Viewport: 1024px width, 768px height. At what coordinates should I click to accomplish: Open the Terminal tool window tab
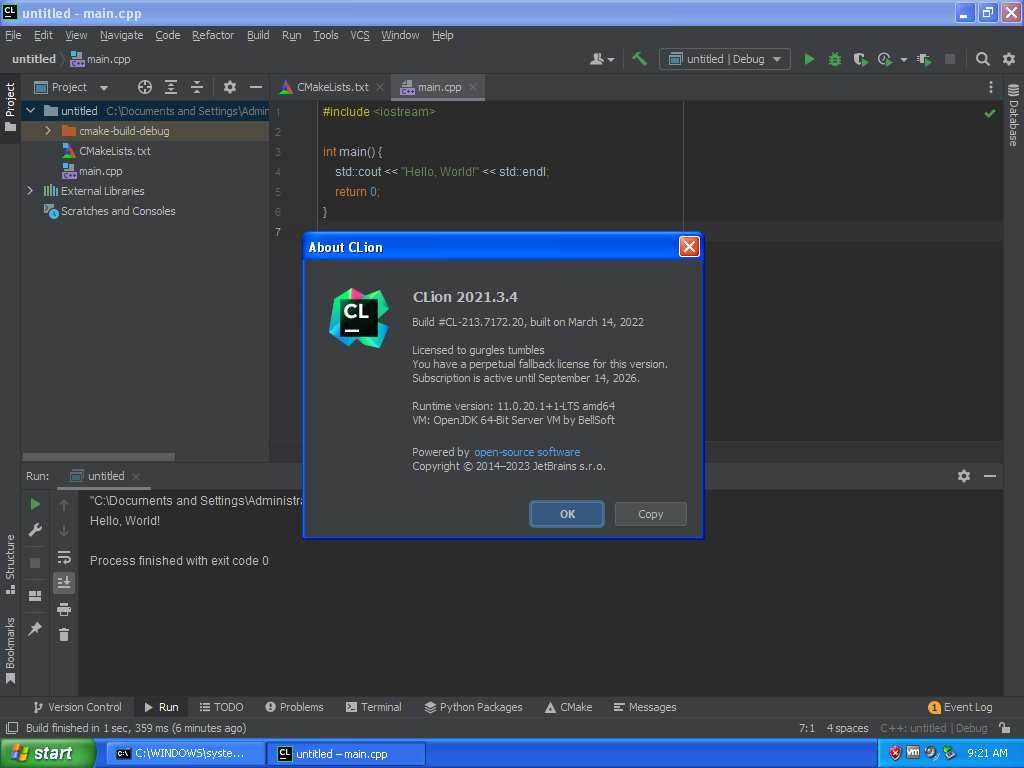tap(374, 707)
